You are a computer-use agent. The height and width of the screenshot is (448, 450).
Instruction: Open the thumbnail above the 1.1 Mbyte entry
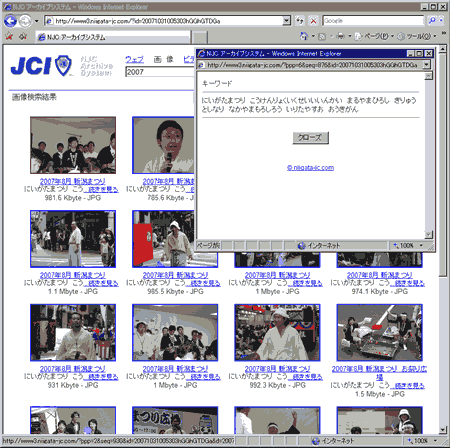[x=73, y=239]
